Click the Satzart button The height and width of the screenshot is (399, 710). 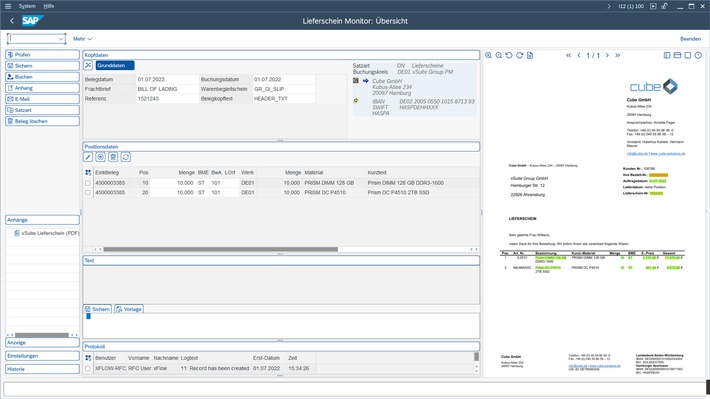43,110
